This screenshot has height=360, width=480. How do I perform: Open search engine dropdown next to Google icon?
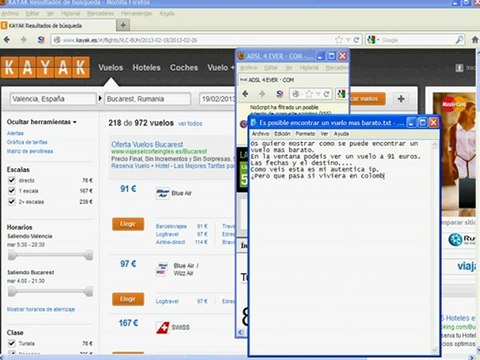point(378,40)
